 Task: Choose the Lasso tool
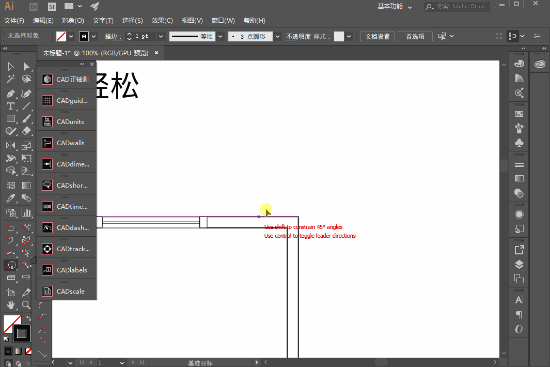26,79
